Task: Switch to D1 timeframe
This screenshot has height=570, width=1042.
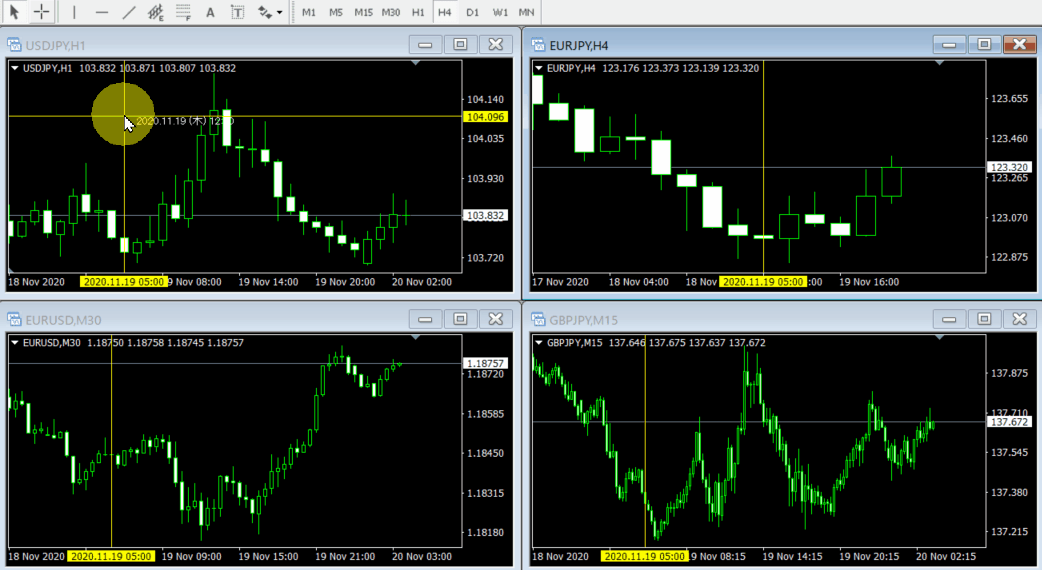Action: pyautogui.click(x=472, y=12)
